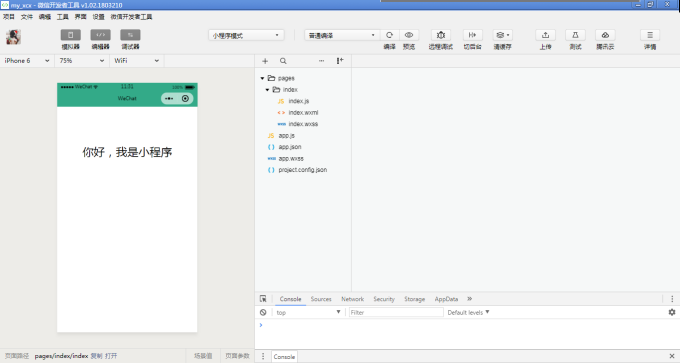Collapse the pages folder
The width and height of the screenshot is (681, 363).
(x=262, y=78)
